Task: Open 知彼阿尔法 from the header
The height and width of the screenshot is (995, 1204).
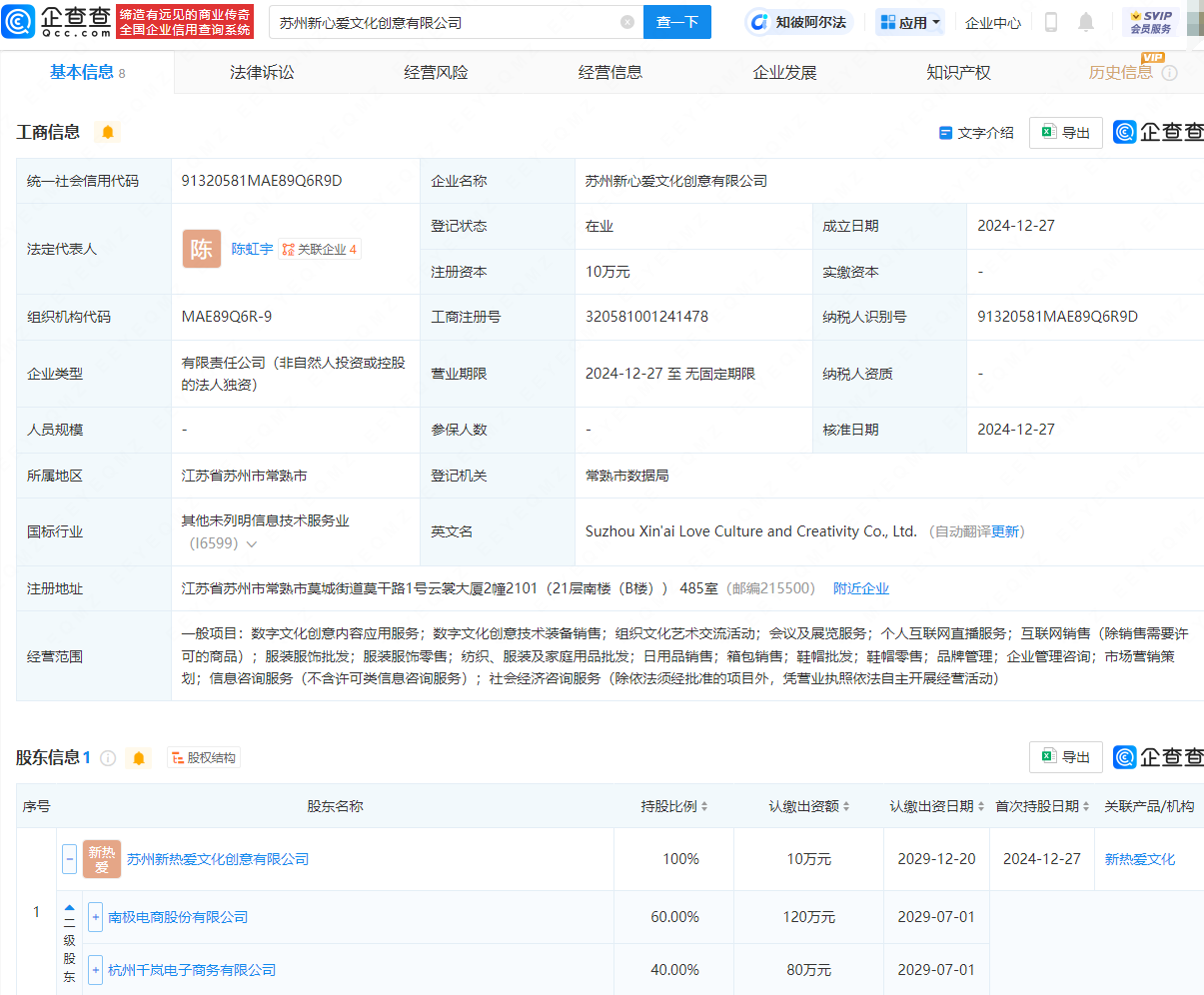Action: point(799,22)
